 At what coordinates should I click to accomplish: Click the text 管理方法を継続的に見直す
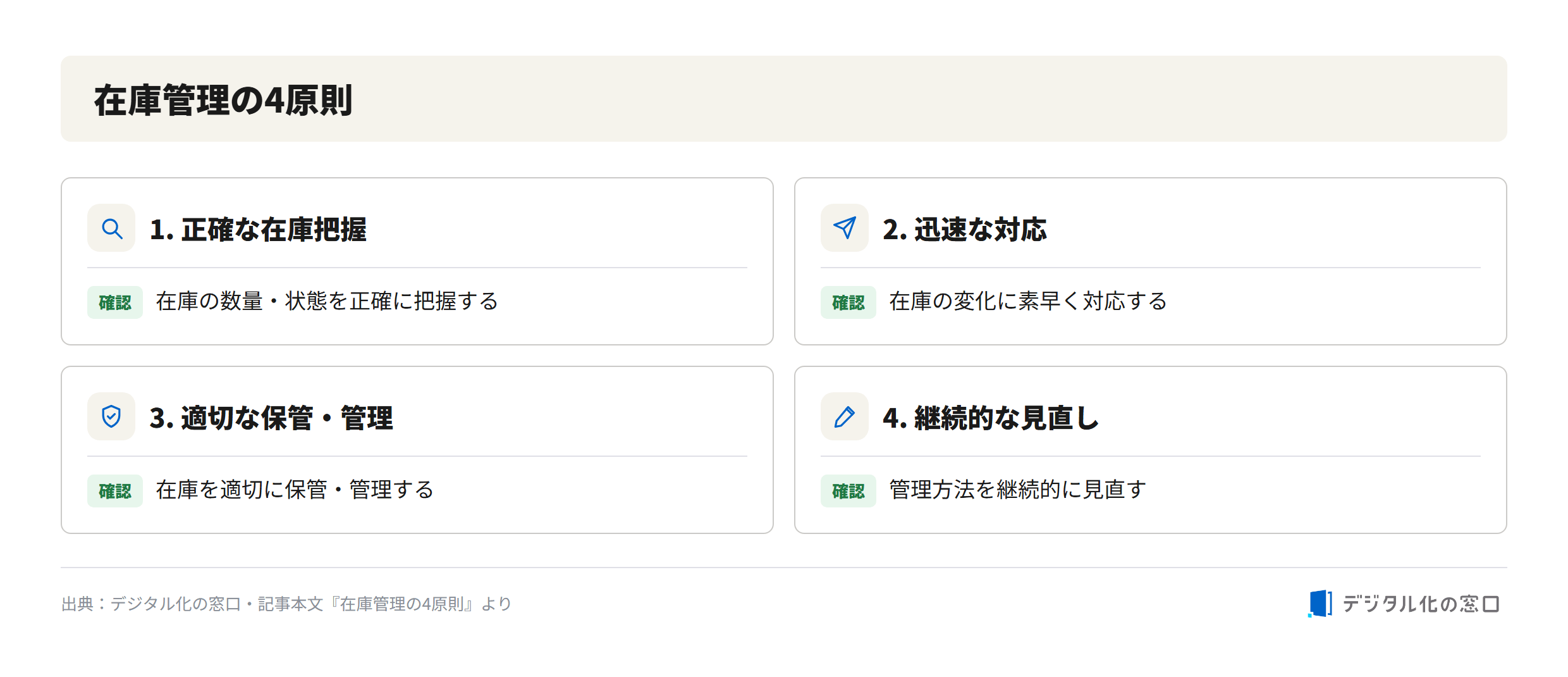[1017, 490]
